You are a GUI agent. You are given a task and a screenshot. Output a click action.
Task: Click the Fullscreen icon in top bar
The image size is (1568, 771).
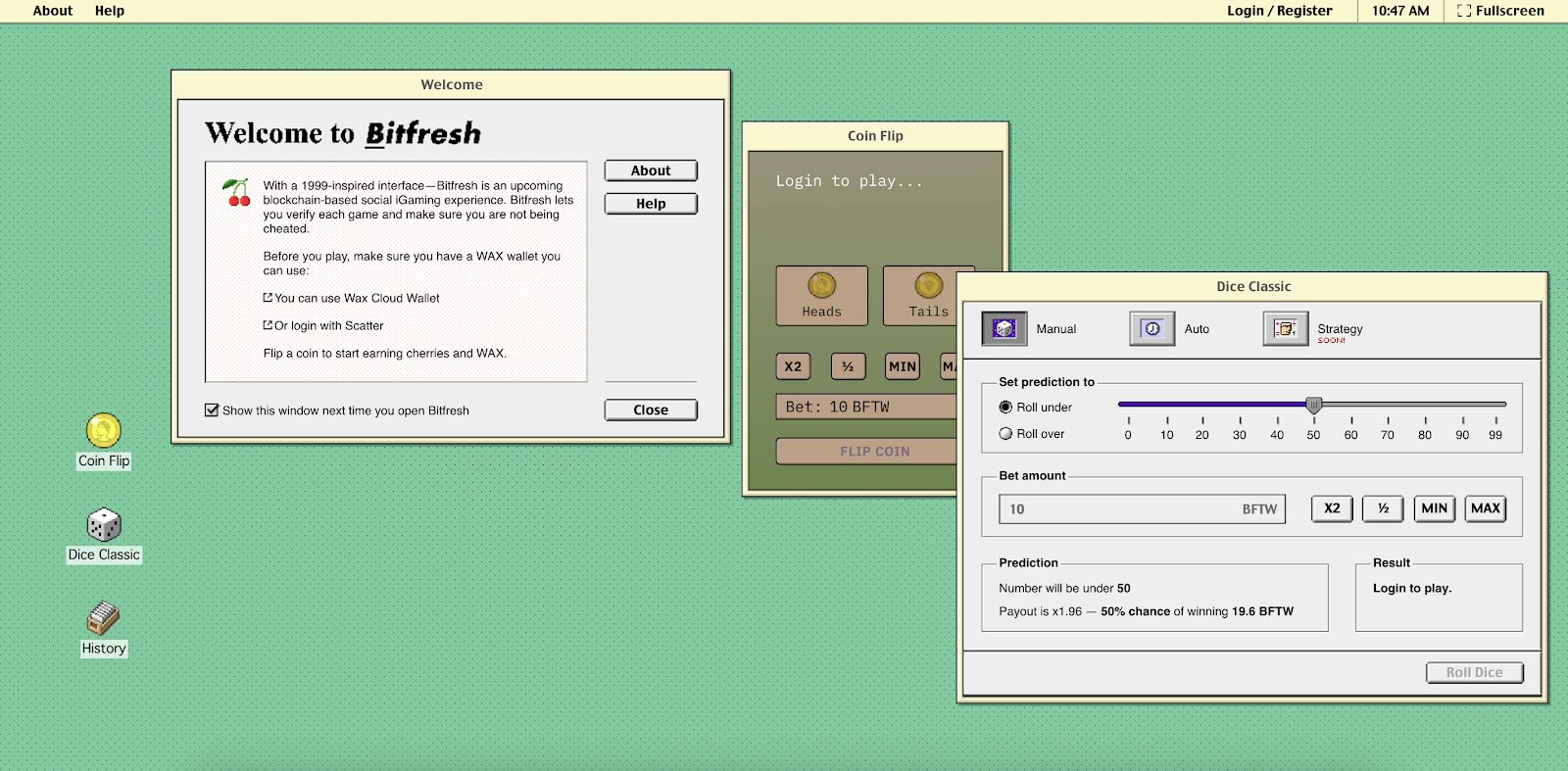click(1464, 11)
